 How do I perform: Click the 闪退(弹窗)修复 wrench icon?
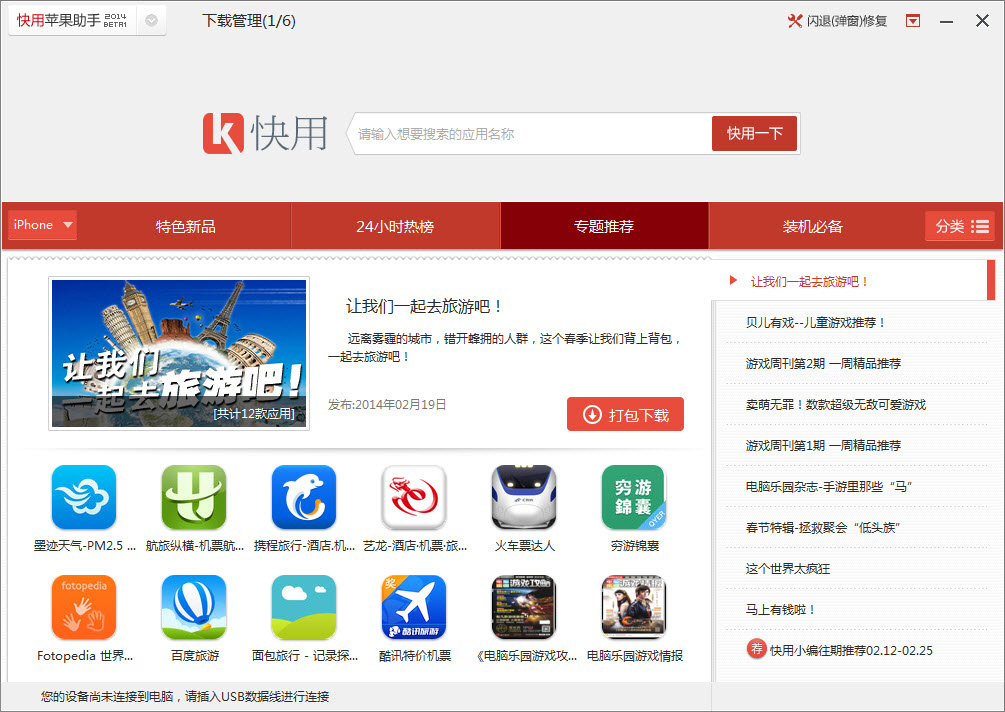[795, 21]
